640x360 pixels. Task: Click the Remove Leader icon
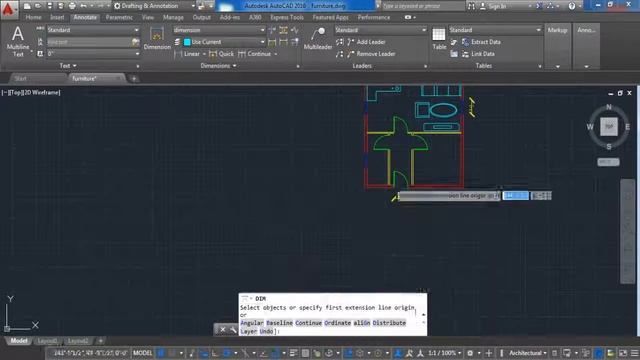pyautogui.click(x=351, y=54)
